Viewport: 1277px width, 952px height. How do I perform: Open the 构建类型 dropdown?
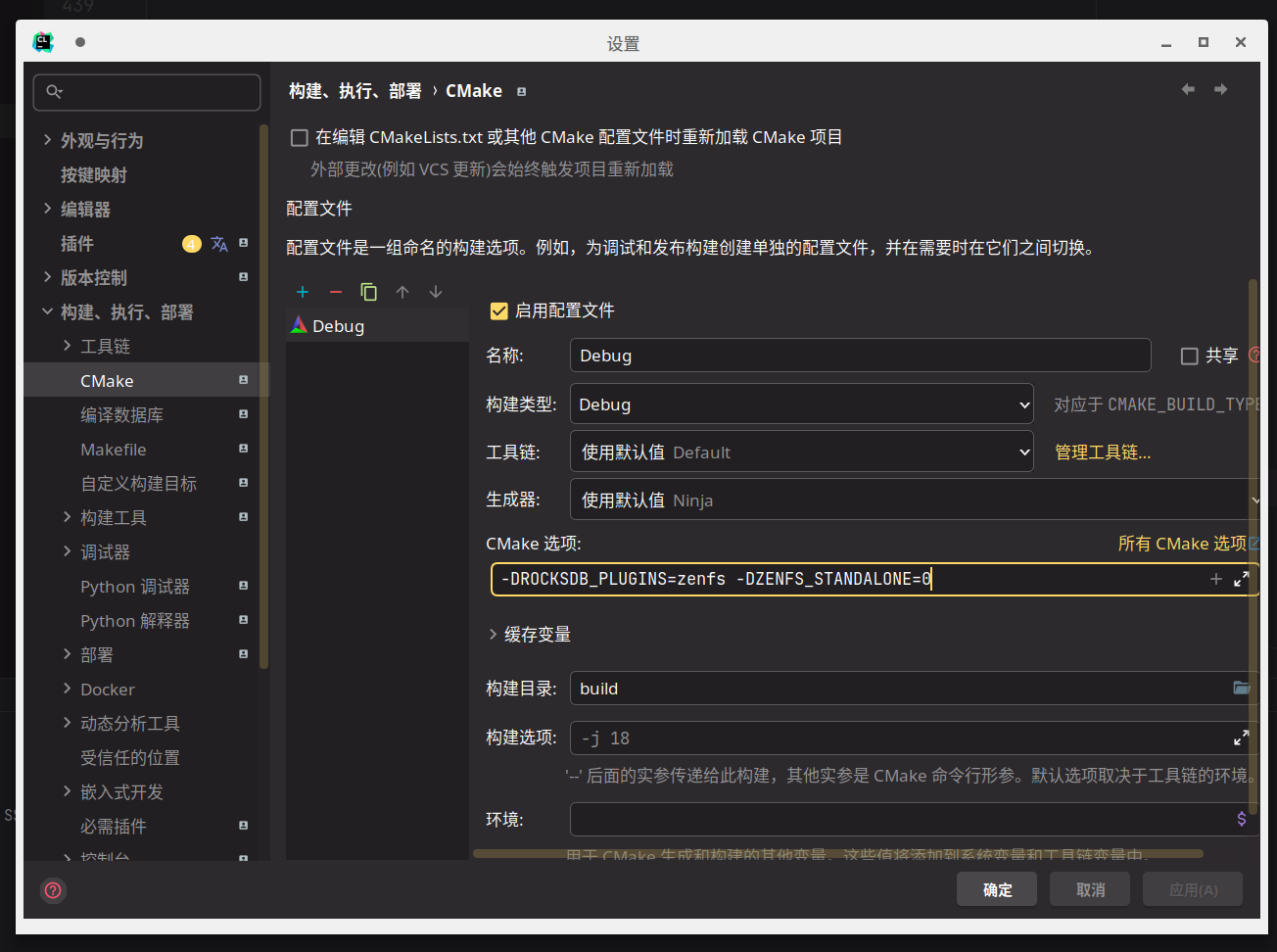coord(801,405)
